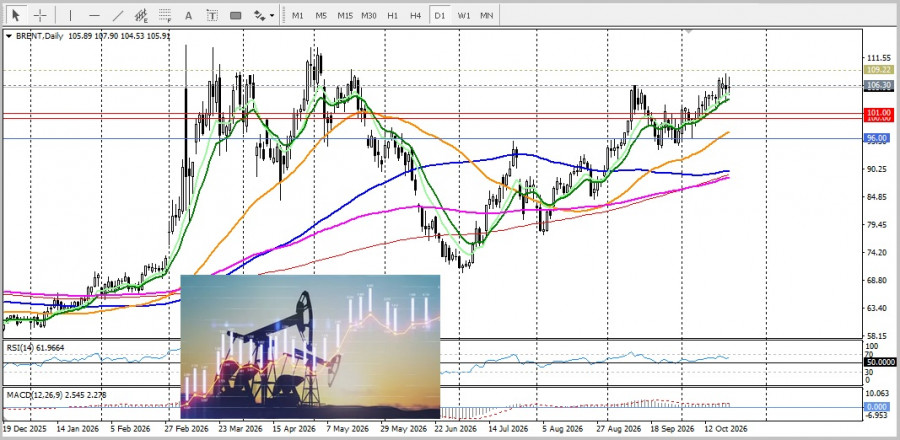Click the RSI 50.0000 level tag

click(x=878, y=363)
